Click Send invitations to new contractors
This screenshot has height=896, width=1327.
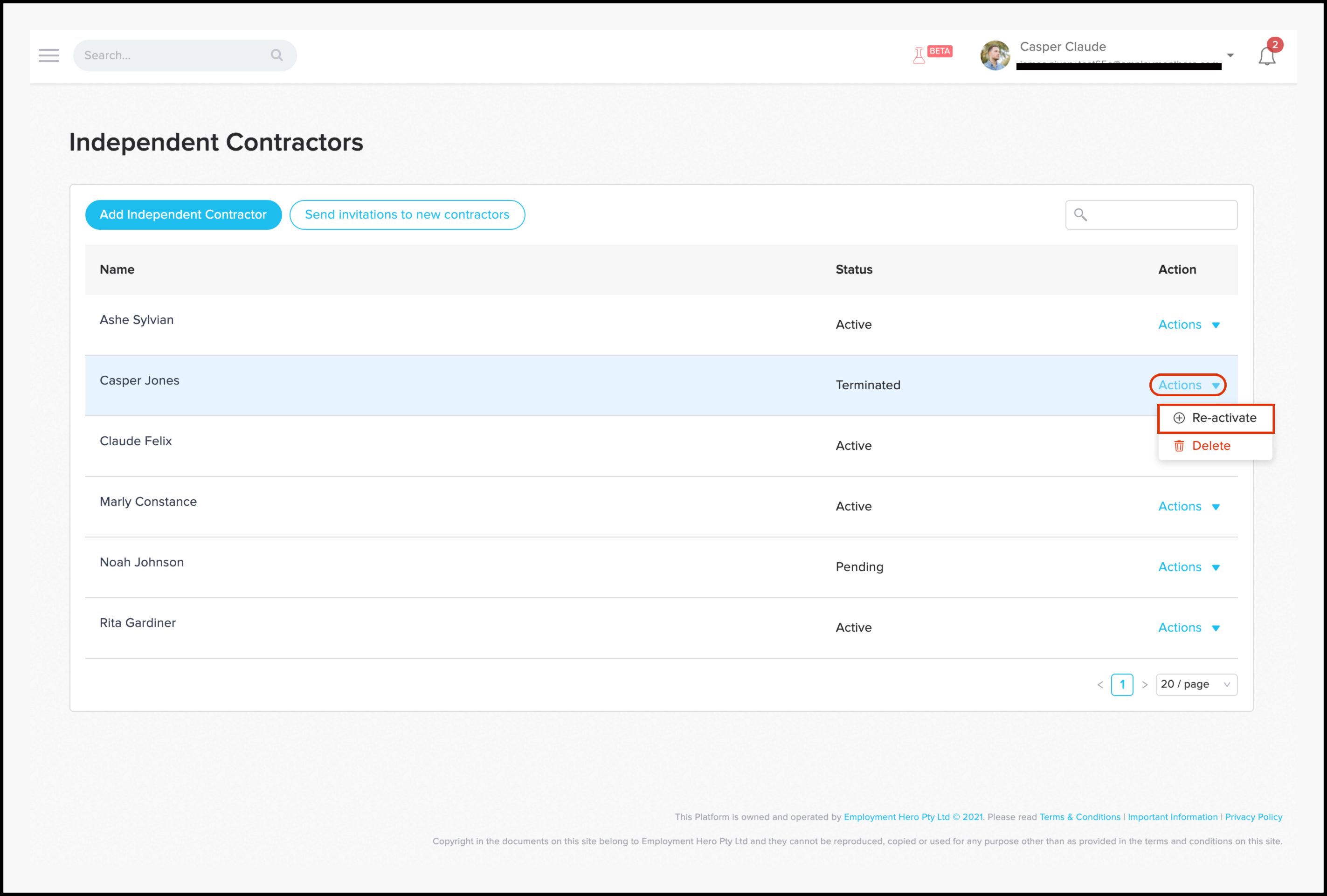407,215
